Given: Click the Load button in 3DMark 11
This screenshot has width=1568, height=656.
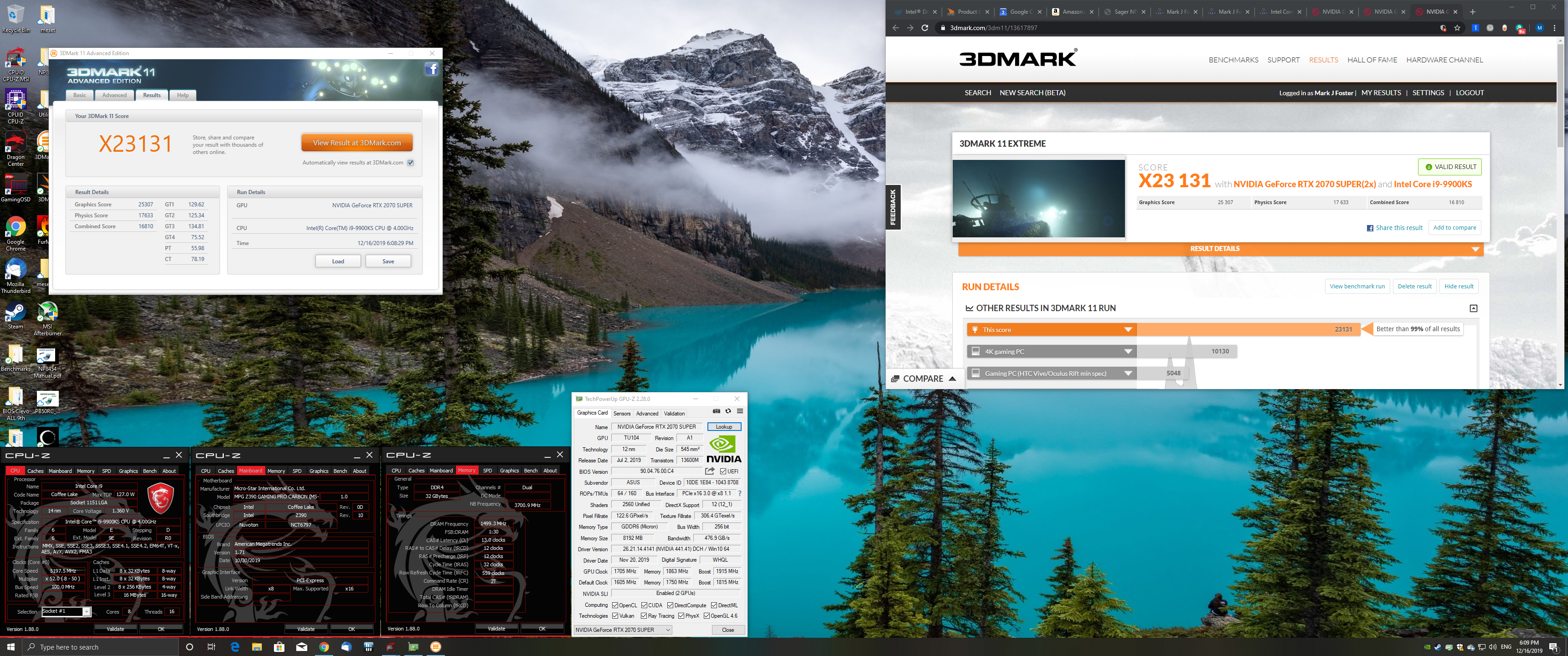Looking at the screenshot, I should coord(338,261).
